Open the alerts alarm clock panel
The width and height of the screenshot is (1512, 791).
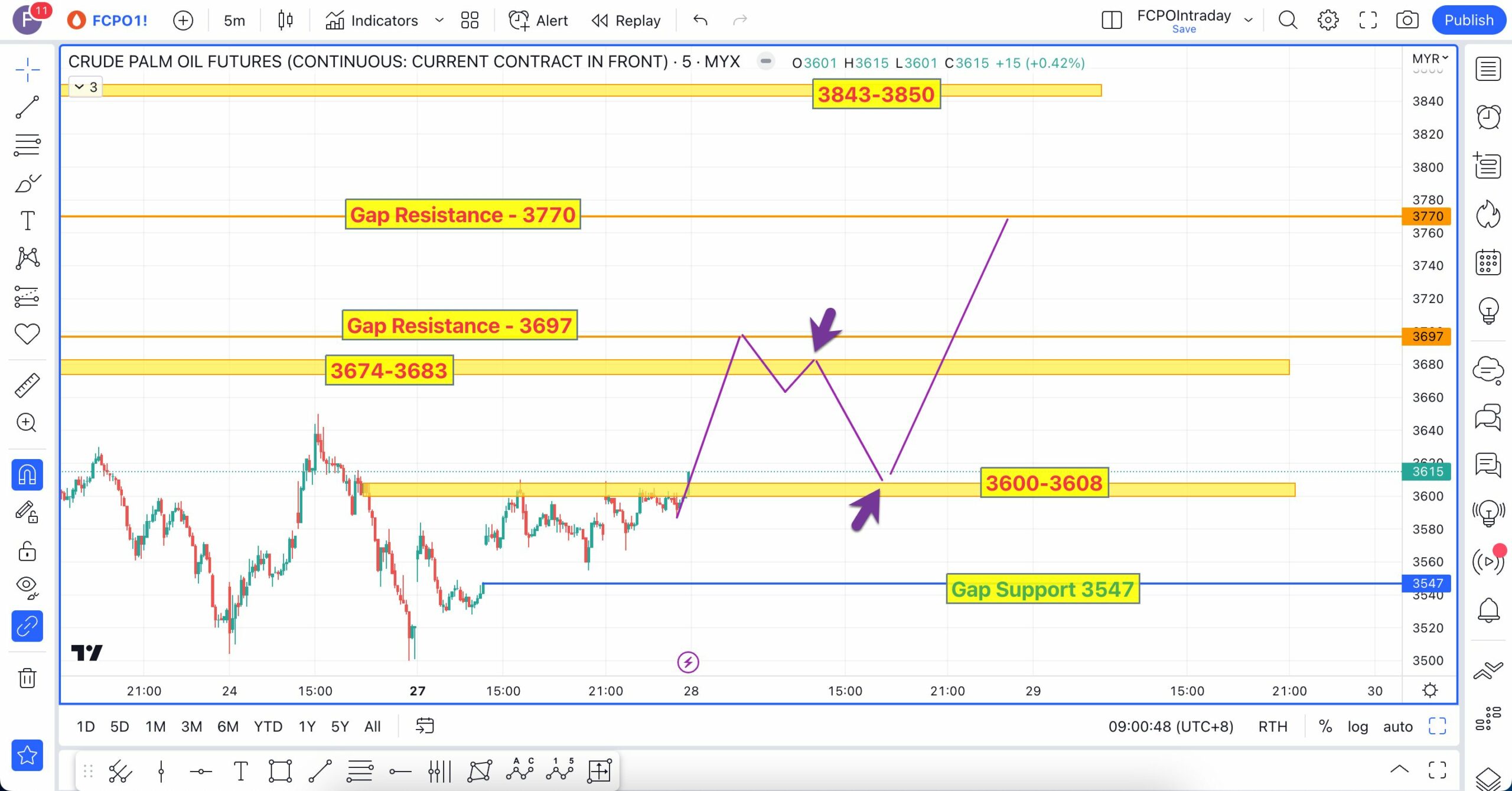1488,117
